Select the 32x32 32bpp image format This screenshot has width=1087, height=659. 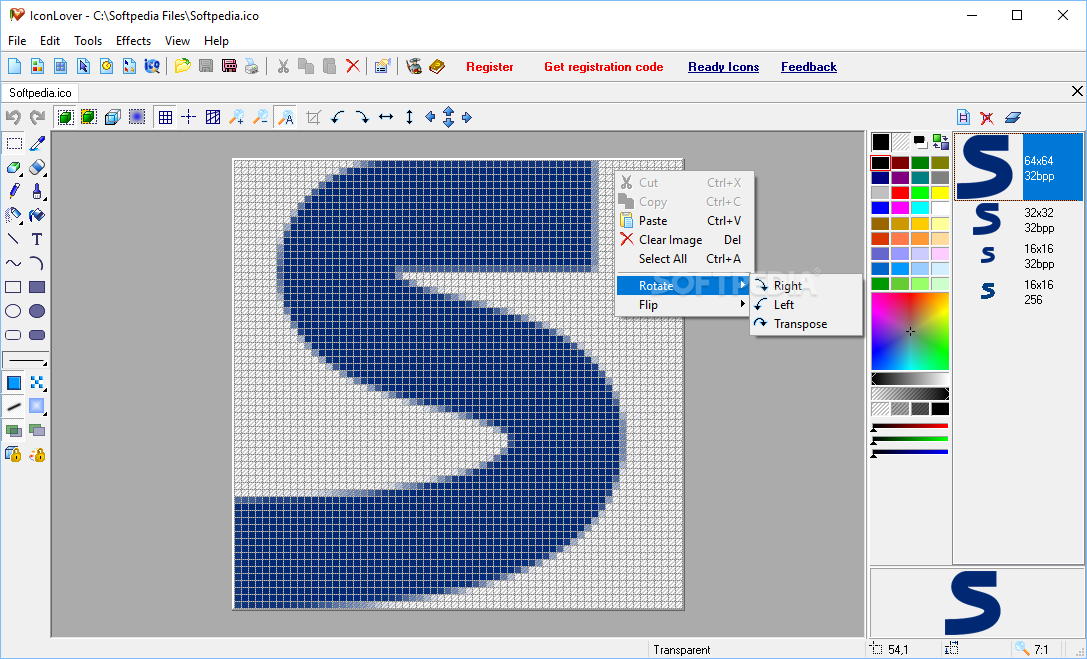coord(1018,220)
